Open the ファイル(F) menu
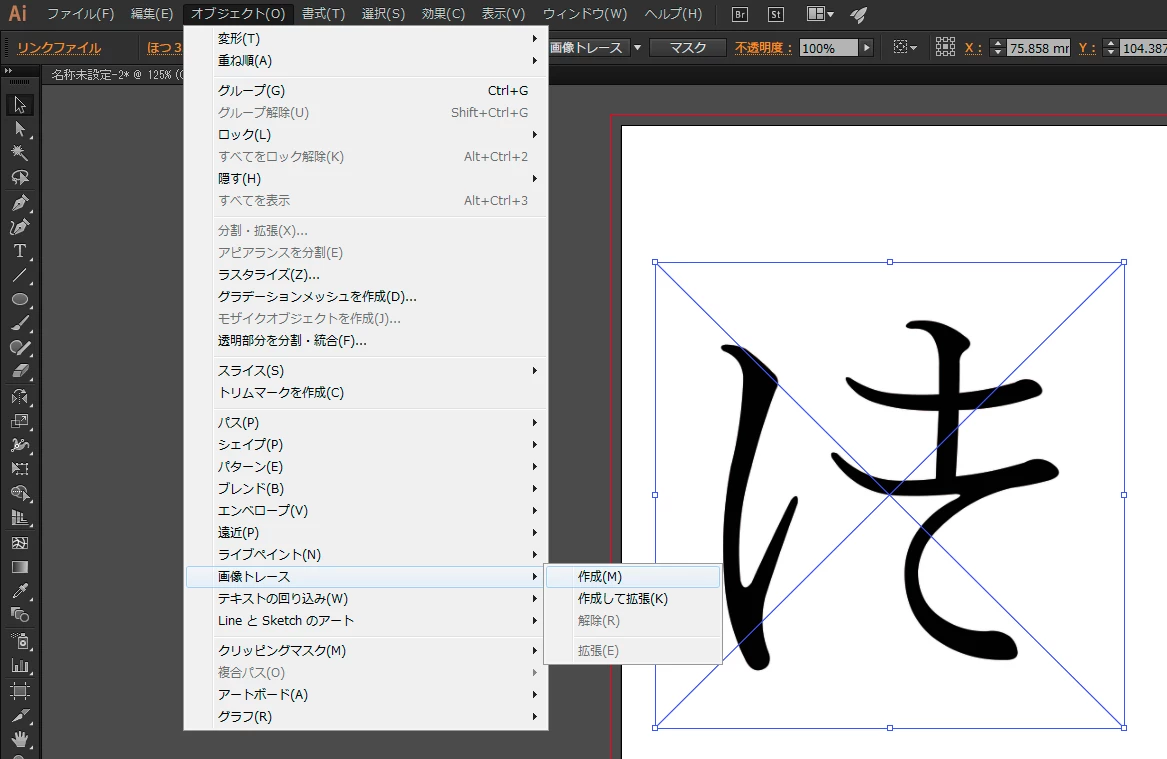 pos(80,14)
